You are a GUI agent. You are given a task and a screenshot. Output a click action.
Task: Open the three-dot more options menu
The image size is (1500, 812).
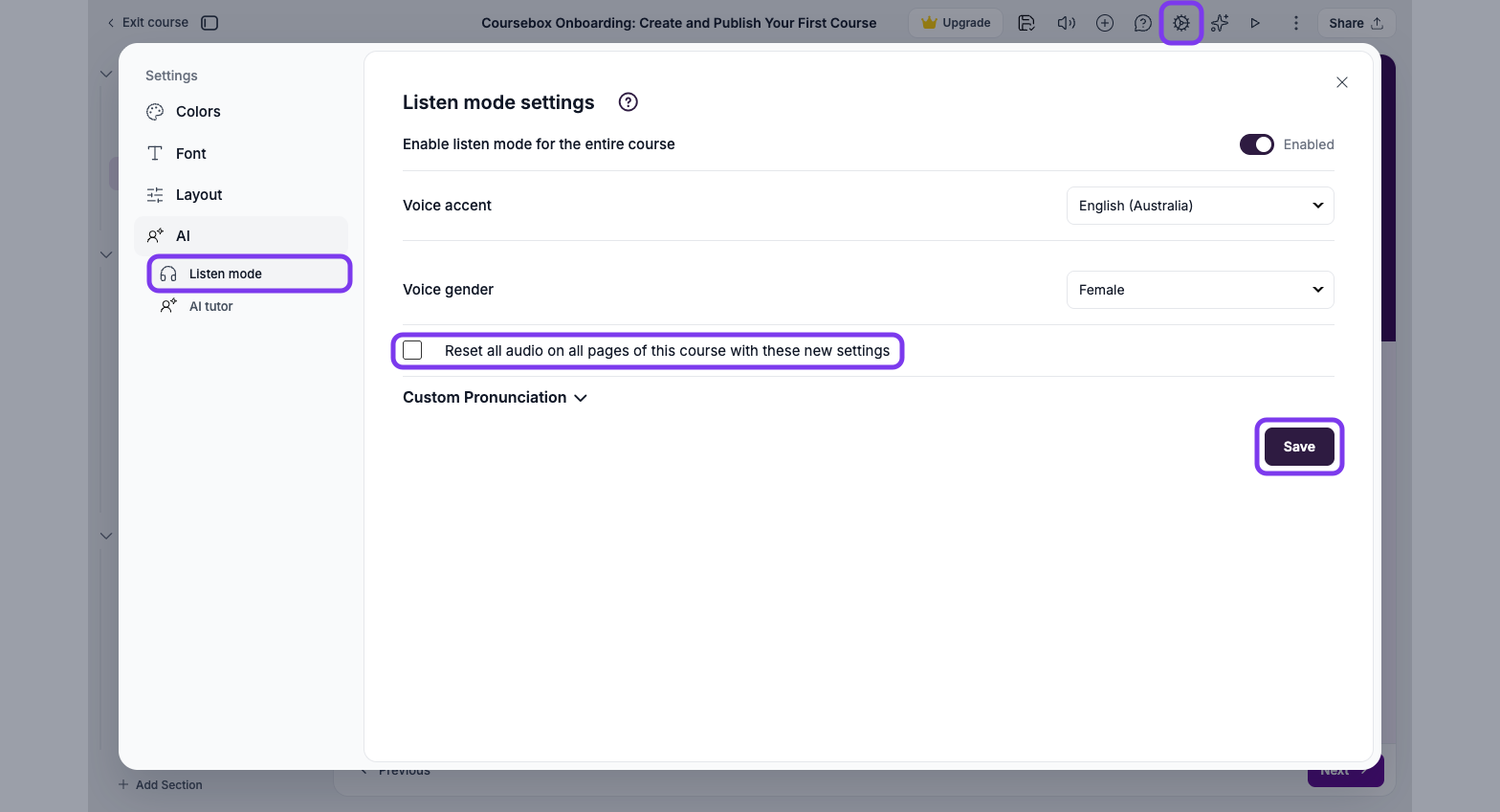1296,23
